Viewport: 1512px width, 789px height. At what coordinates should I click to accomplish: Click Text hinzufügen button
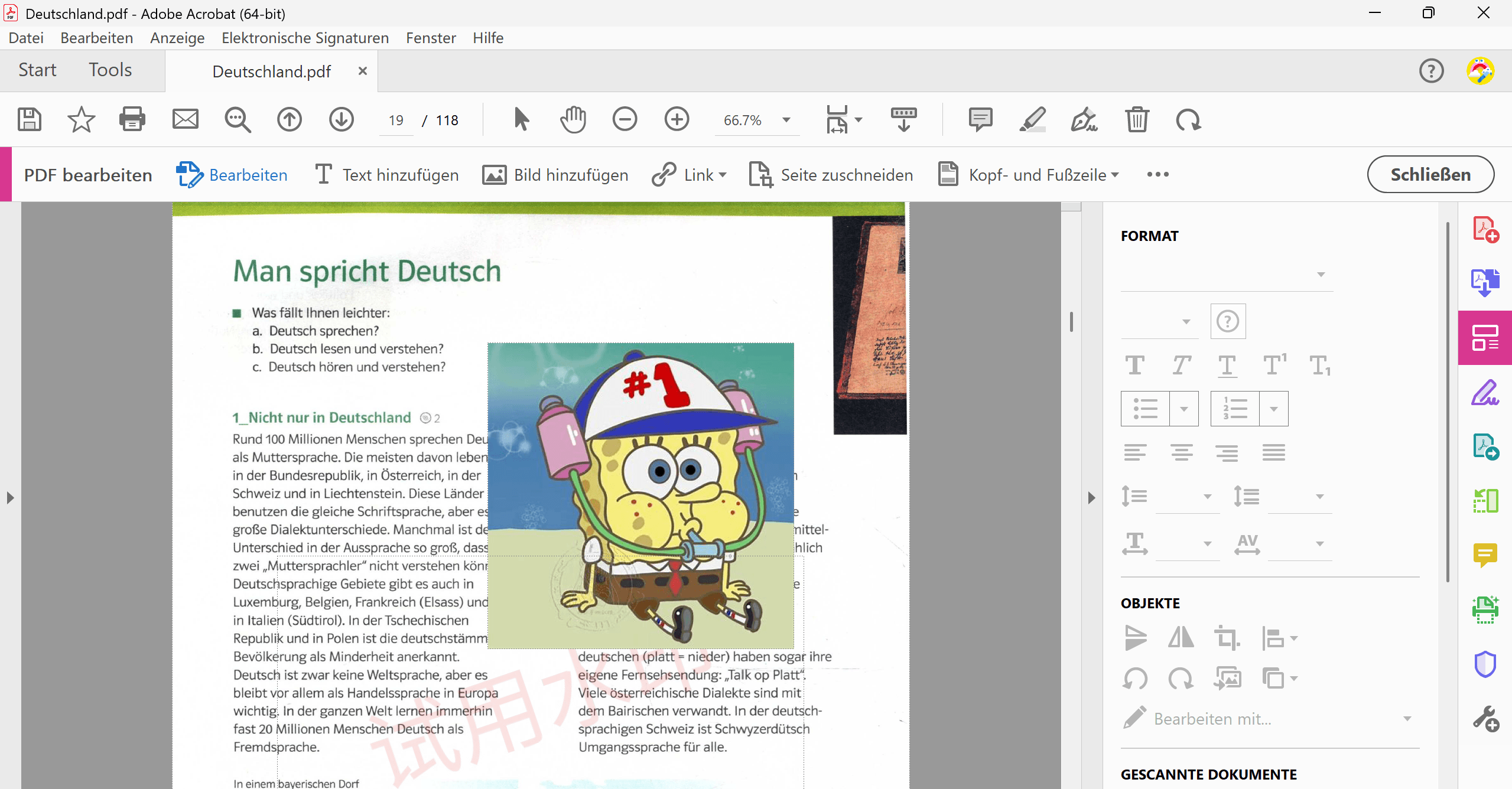coord(387,175)
